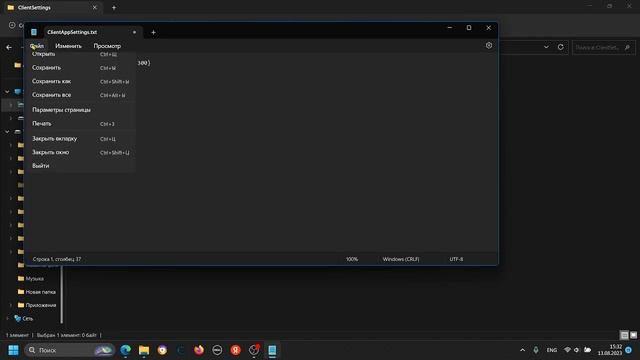Viewport: 640px width, 360px height.
Task: Refresh the Explorer folder view
Action: tap(560, 47)
